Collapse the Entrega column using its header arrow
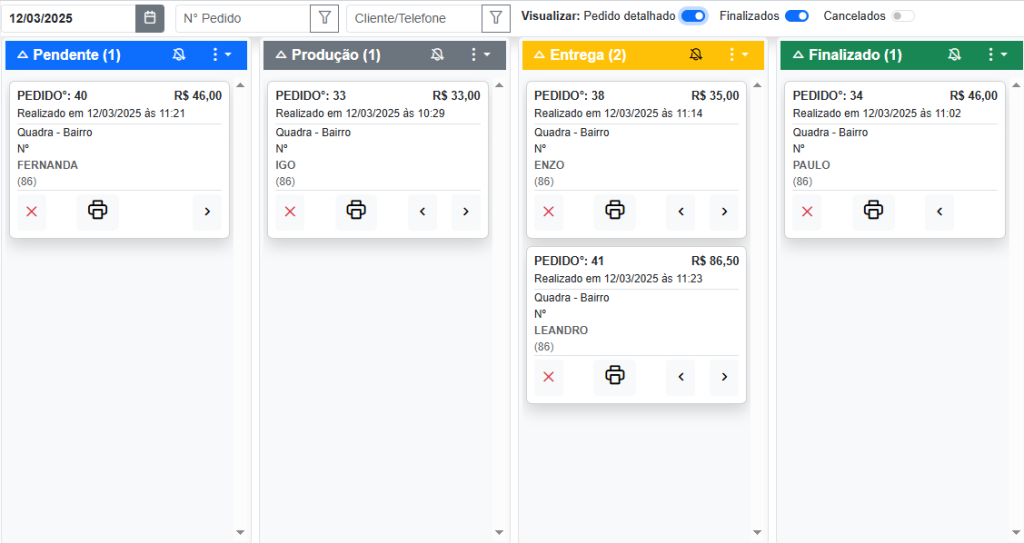The image size is (1024, 543). point(538,55)
